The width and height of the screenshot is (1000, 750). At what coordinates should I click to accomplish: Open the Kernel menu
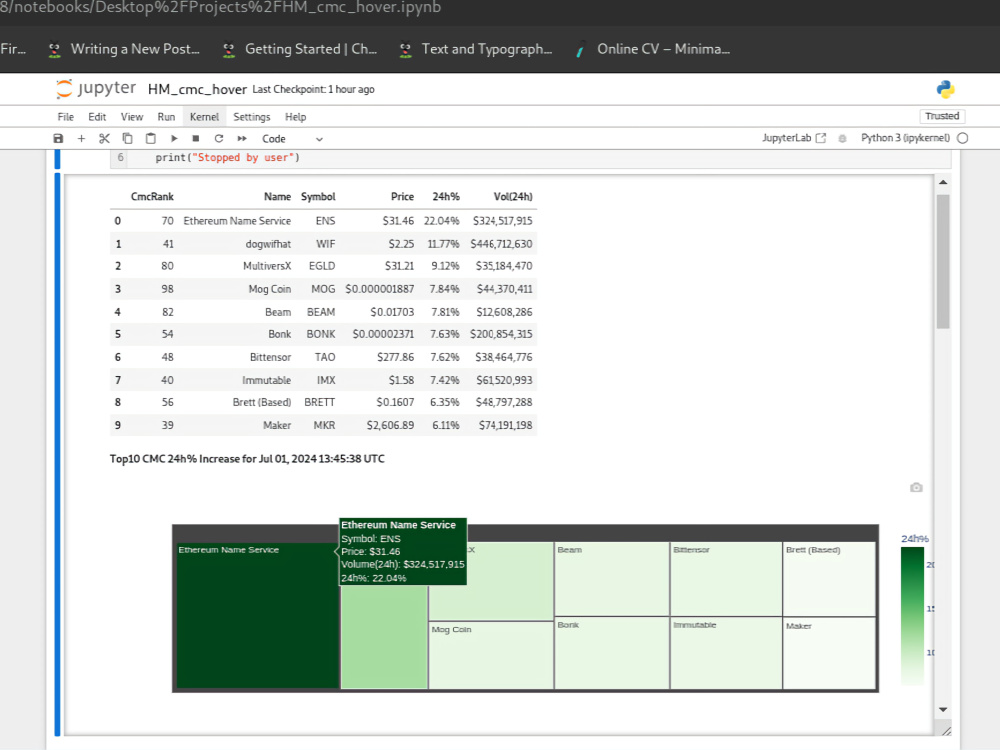coord(204,117)
